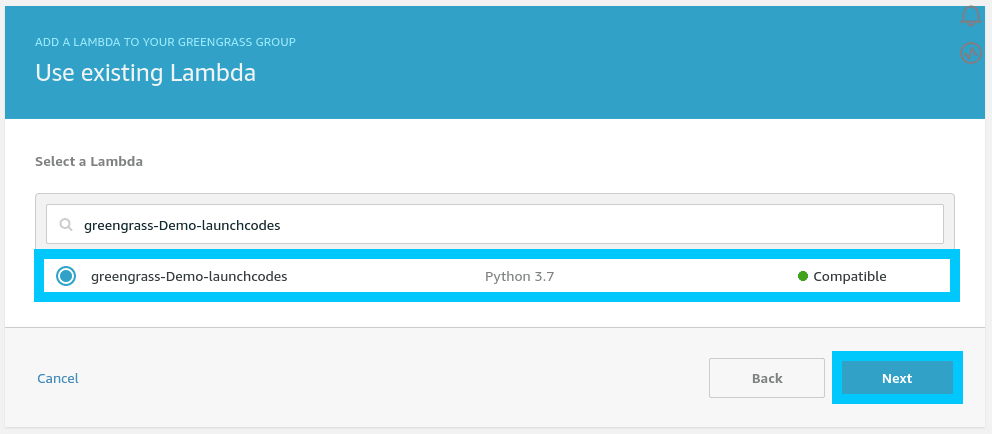Click empty end of search field
992x434 pixels.
click(x=700, y=225)
